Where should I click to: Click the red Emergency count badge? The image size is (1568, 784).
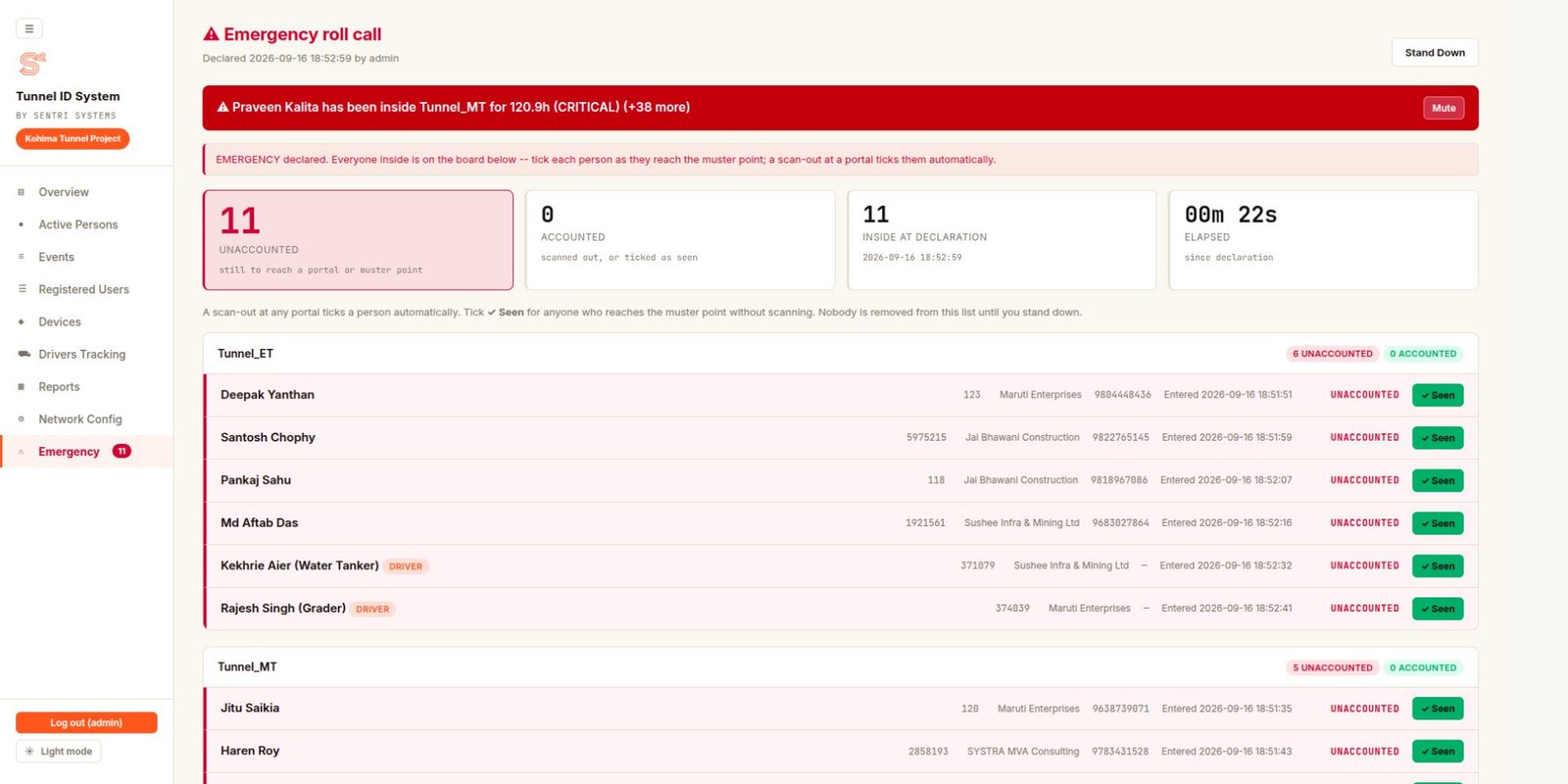[122, 451]
